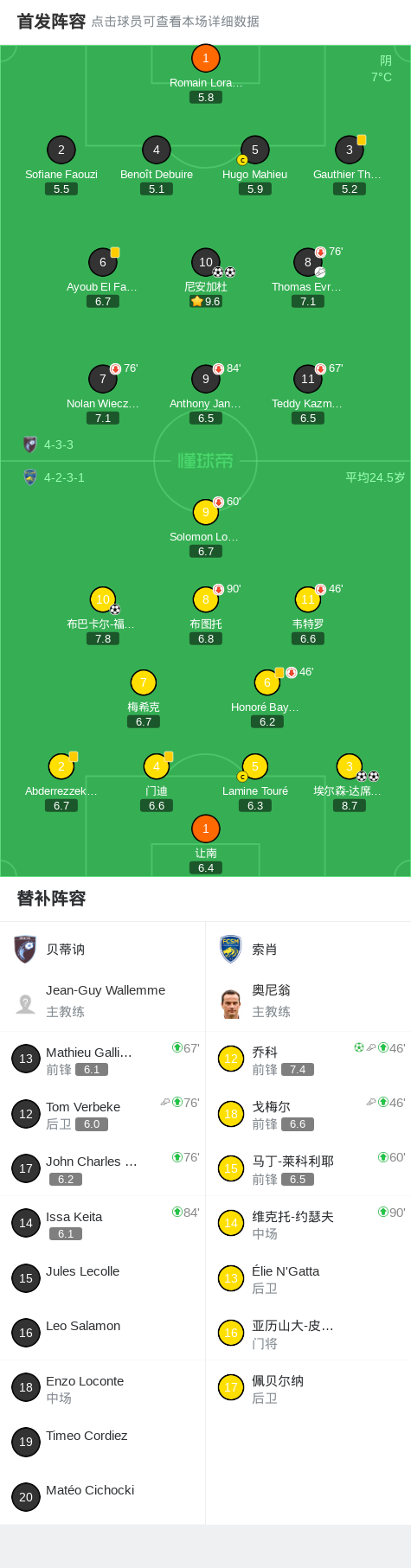This screenshot has width=411, height=1568.
Task: Click the 索肖 team crest logo
Action: tap(230, 949)
